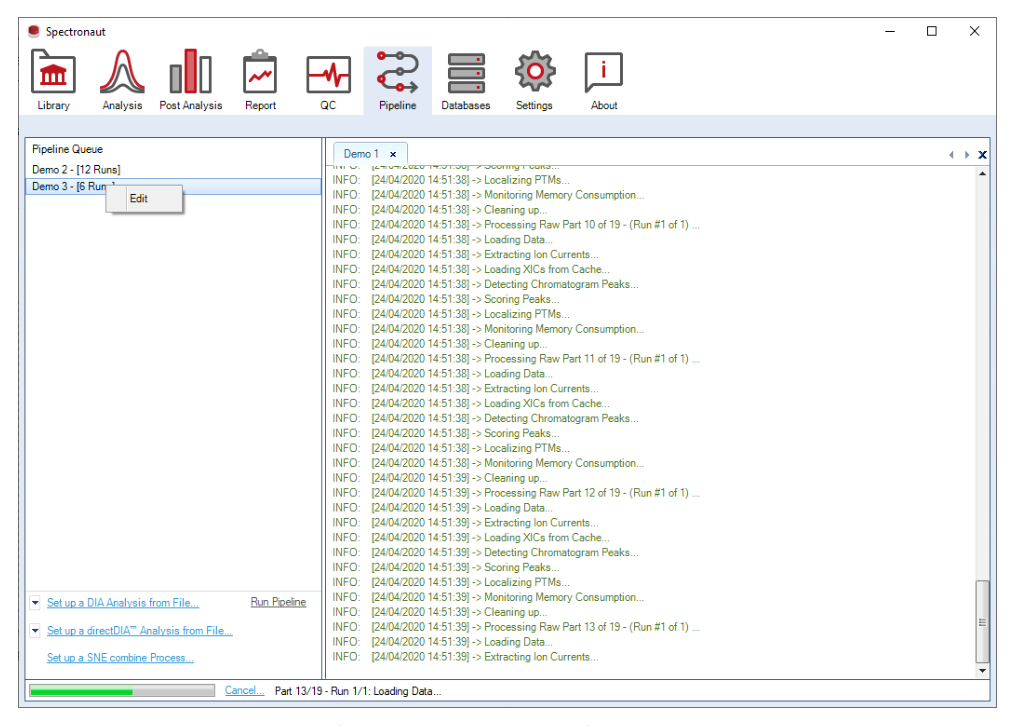This screenshot has width=1015, height=726.
Task: Click the Run Pipeline link
Action: (x=278, y=602)
